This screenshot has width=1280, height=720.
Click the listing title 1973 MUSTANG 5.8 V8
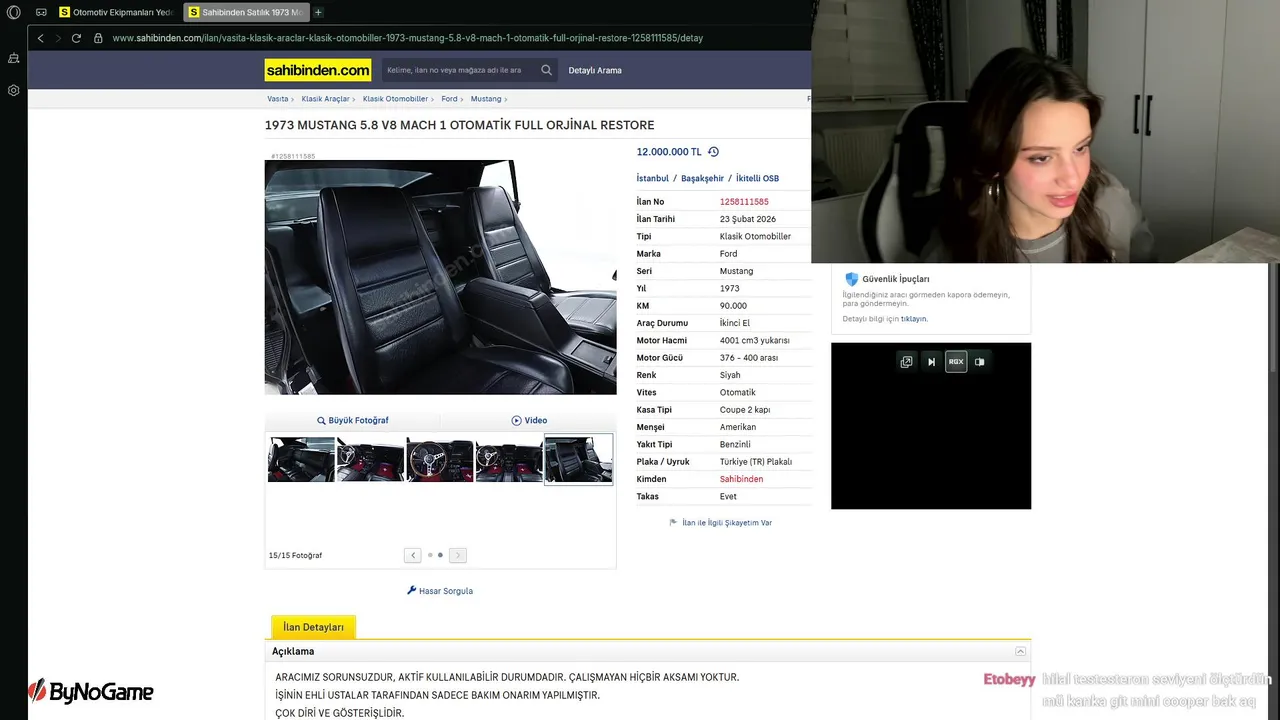pyautogui.click(x=460, y=126)
